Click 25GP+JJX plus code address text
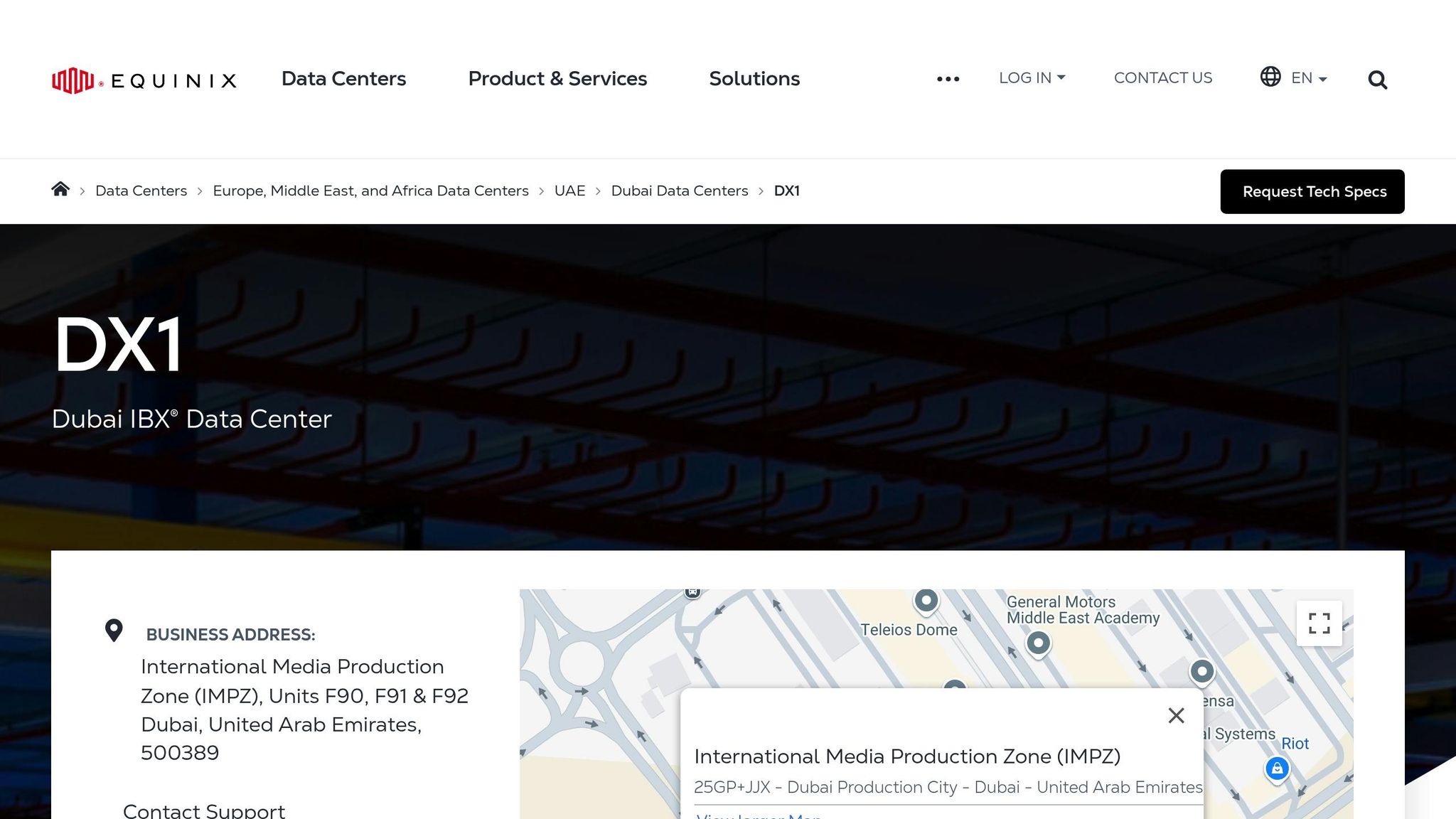This screenshot has width=1456, height=819. click(x=948, y=787)
